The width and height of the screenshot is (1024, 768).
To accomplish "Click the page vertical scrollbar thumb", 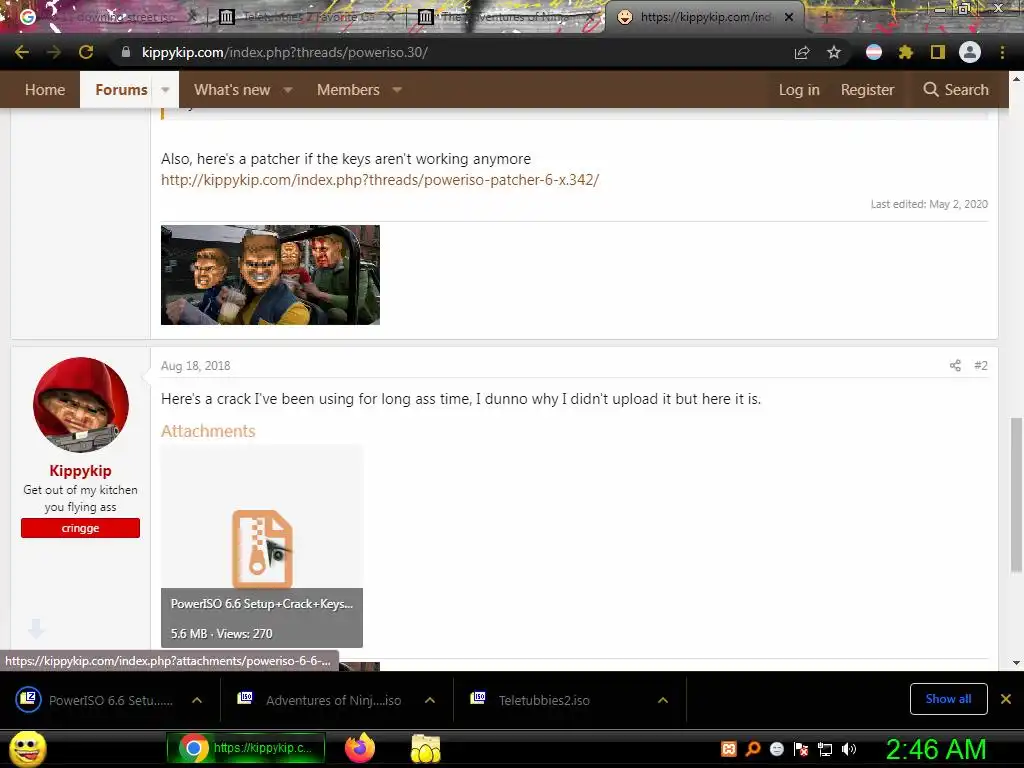I will click(x=1016, y=496).
